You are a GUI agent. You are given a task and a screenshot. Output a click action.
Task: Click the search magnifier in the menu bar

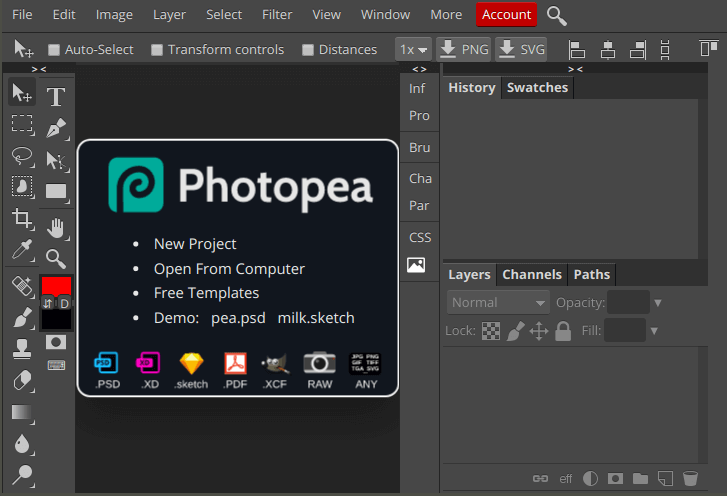(556, 15)
